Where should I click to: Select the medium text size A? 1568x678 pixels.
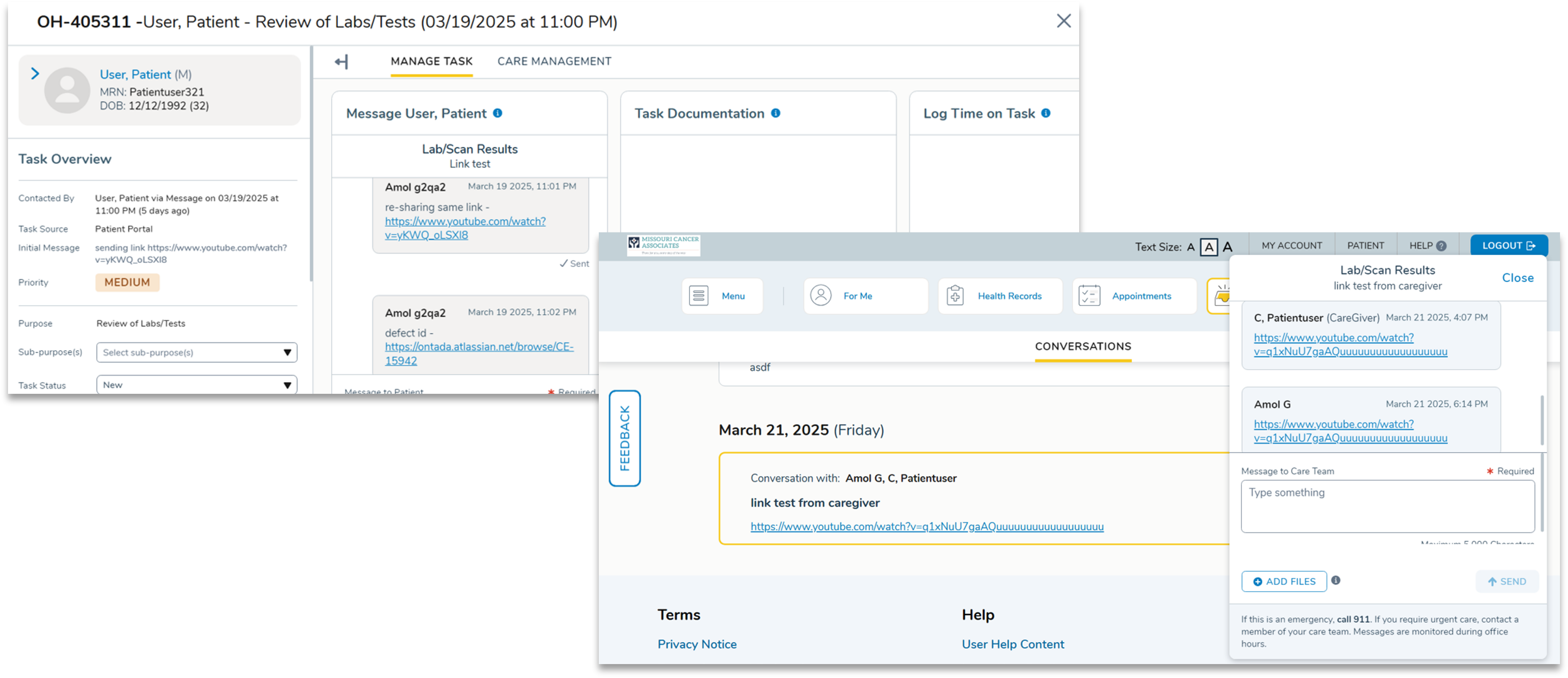pos(1209,248)
